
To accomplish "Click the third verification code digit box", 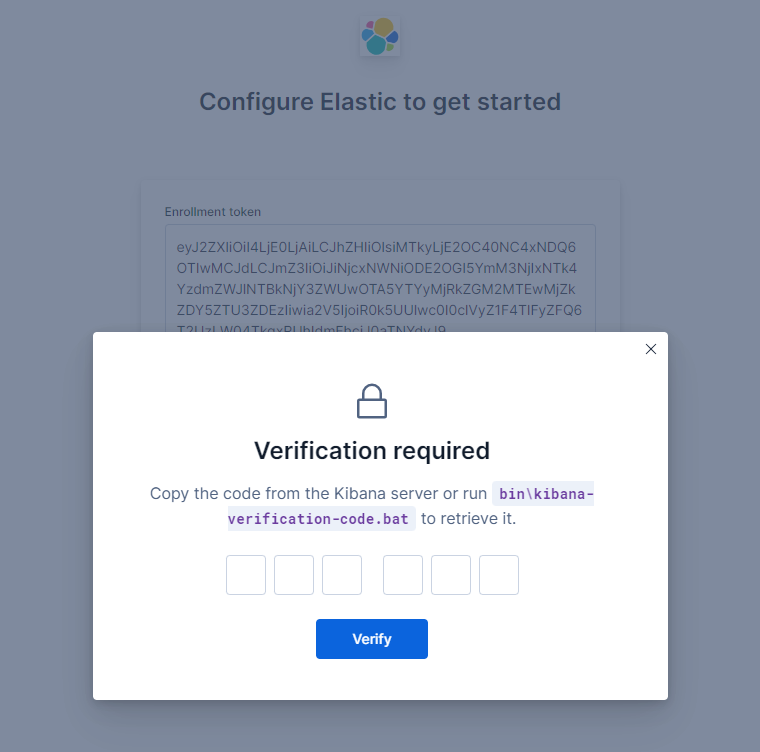I will (x=342, y=575).
